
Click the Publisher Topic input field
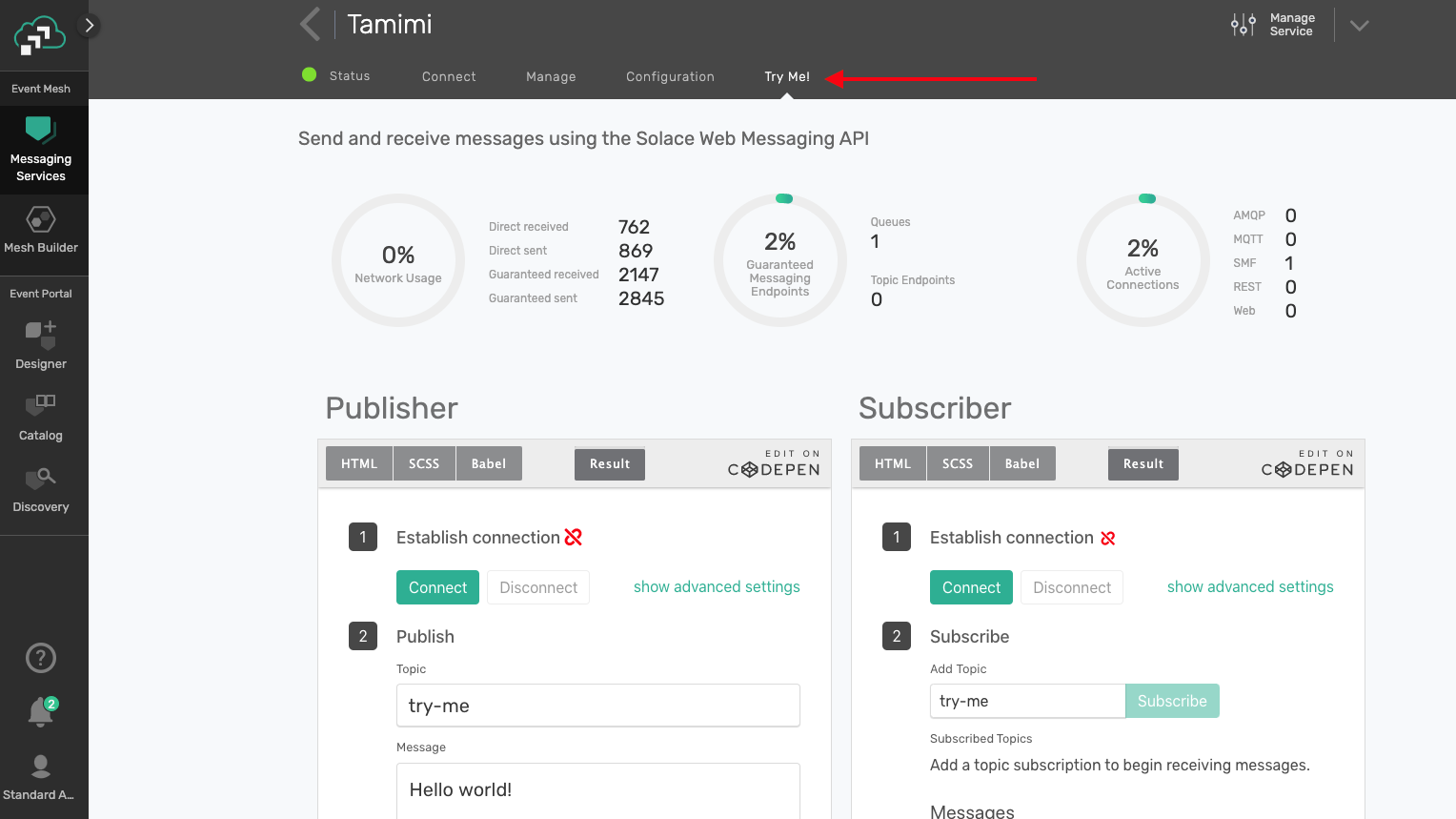tap(597, 706)
